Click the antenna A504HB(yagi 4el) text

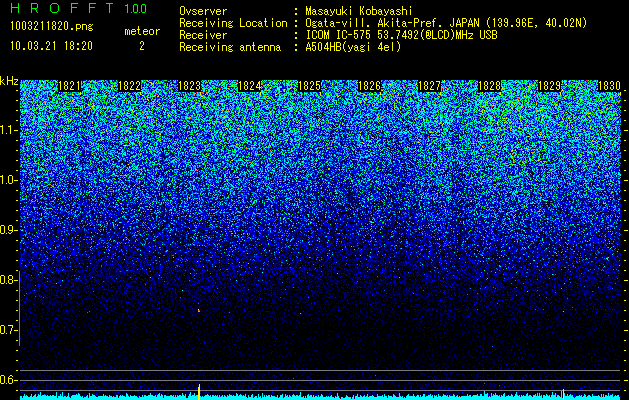point(353,47)
